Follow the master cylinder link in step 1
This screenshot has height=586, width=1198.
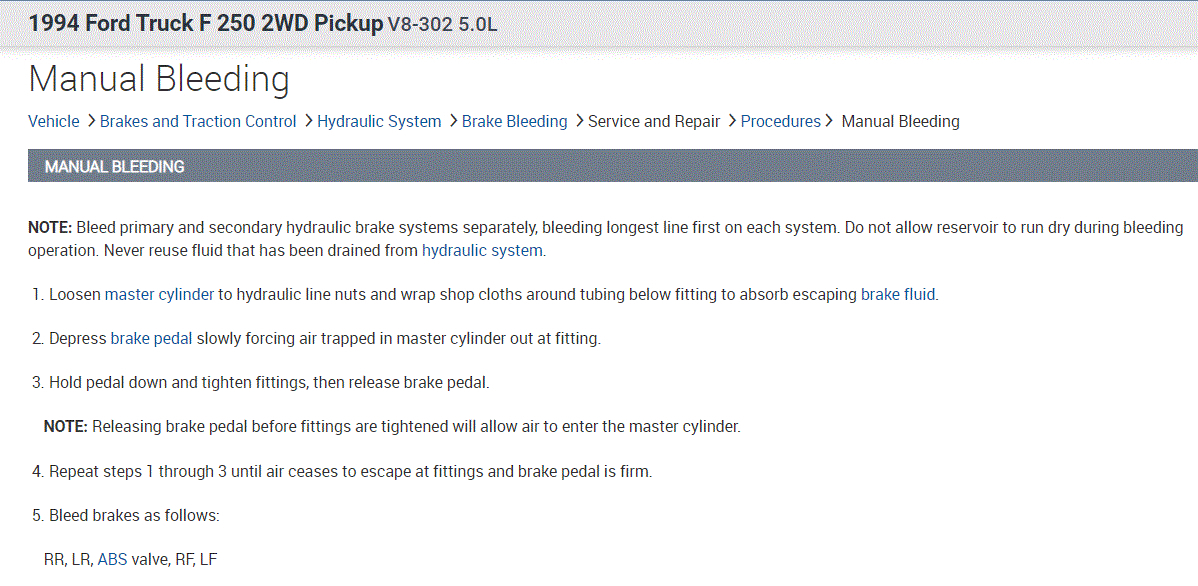coord(159,294)
